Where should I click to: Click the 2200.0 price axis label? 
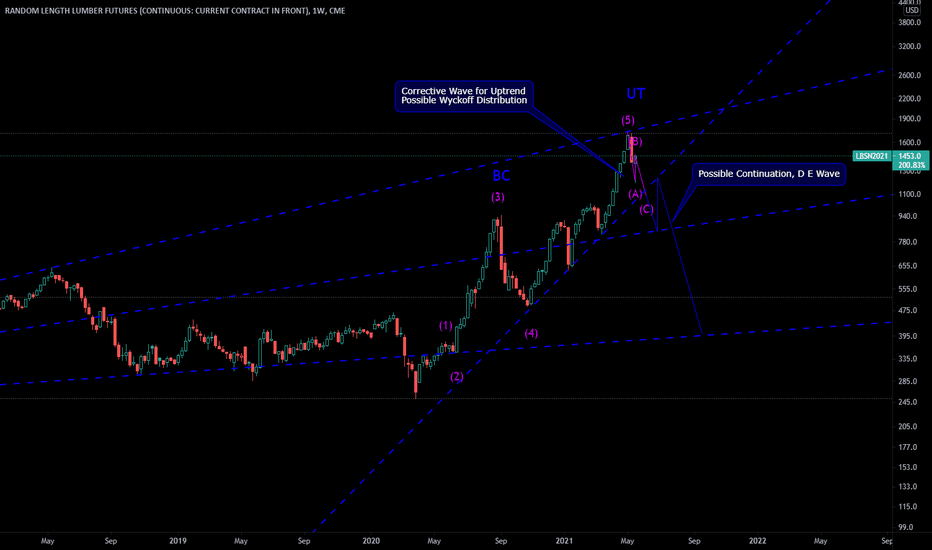[x=910, y=99]
